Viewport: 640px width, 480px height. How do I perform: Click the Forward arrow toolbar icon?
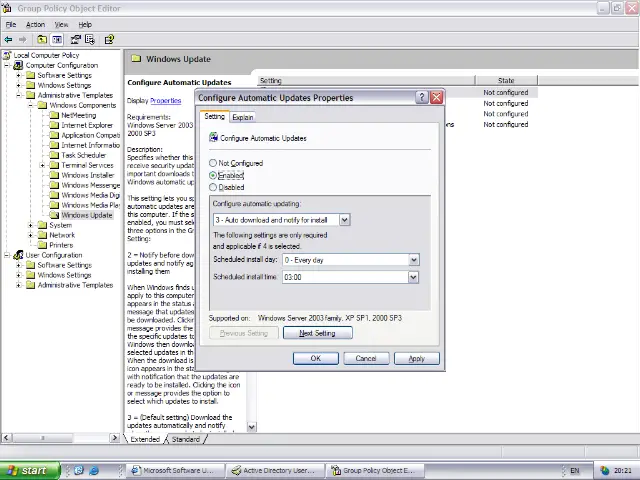[x=22, y=39]
